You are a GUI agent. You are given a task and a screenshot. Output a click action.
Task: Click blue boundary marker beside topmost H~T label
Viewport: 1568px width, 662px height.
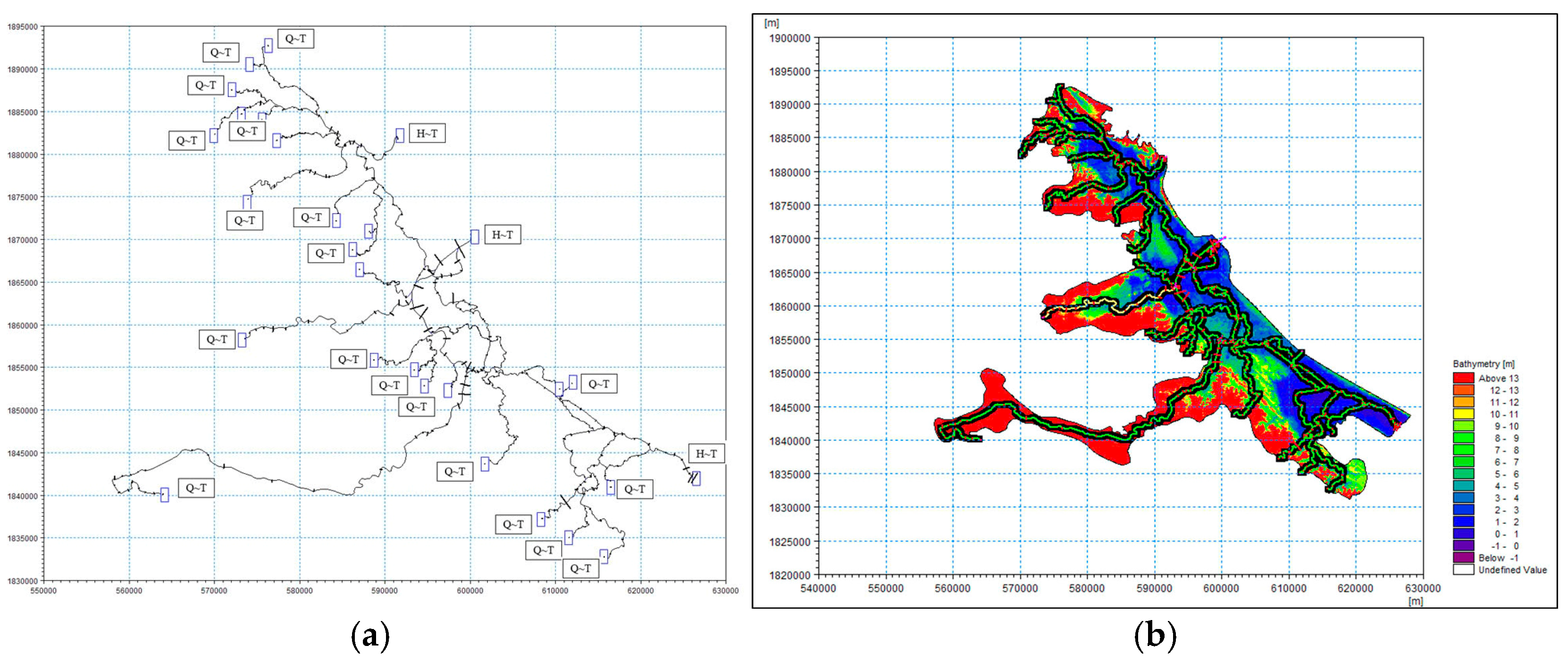click(x=400, y=135)
